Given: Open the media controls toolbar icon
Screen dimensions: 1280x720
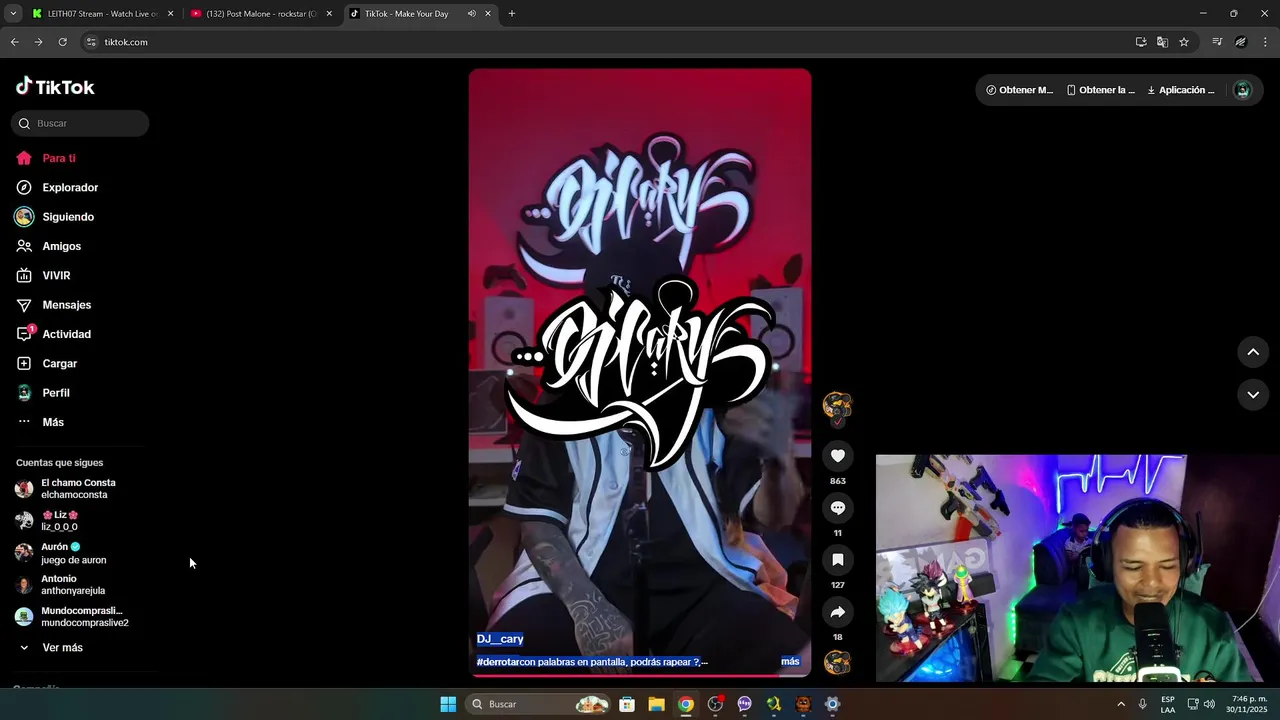Looking at the screenshot, I should point(1217,42).
